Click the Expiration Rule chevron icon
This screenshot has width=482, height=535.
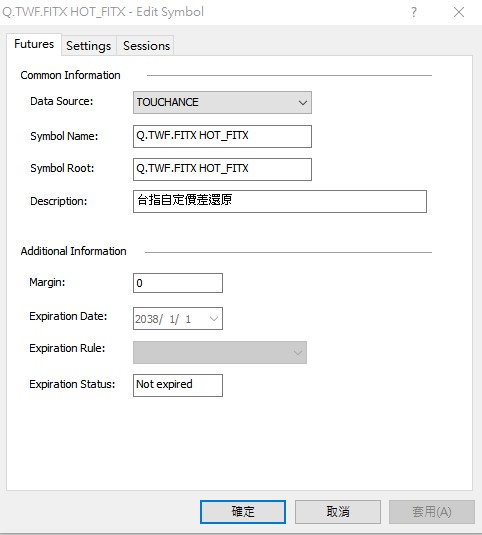coord(297,352)
